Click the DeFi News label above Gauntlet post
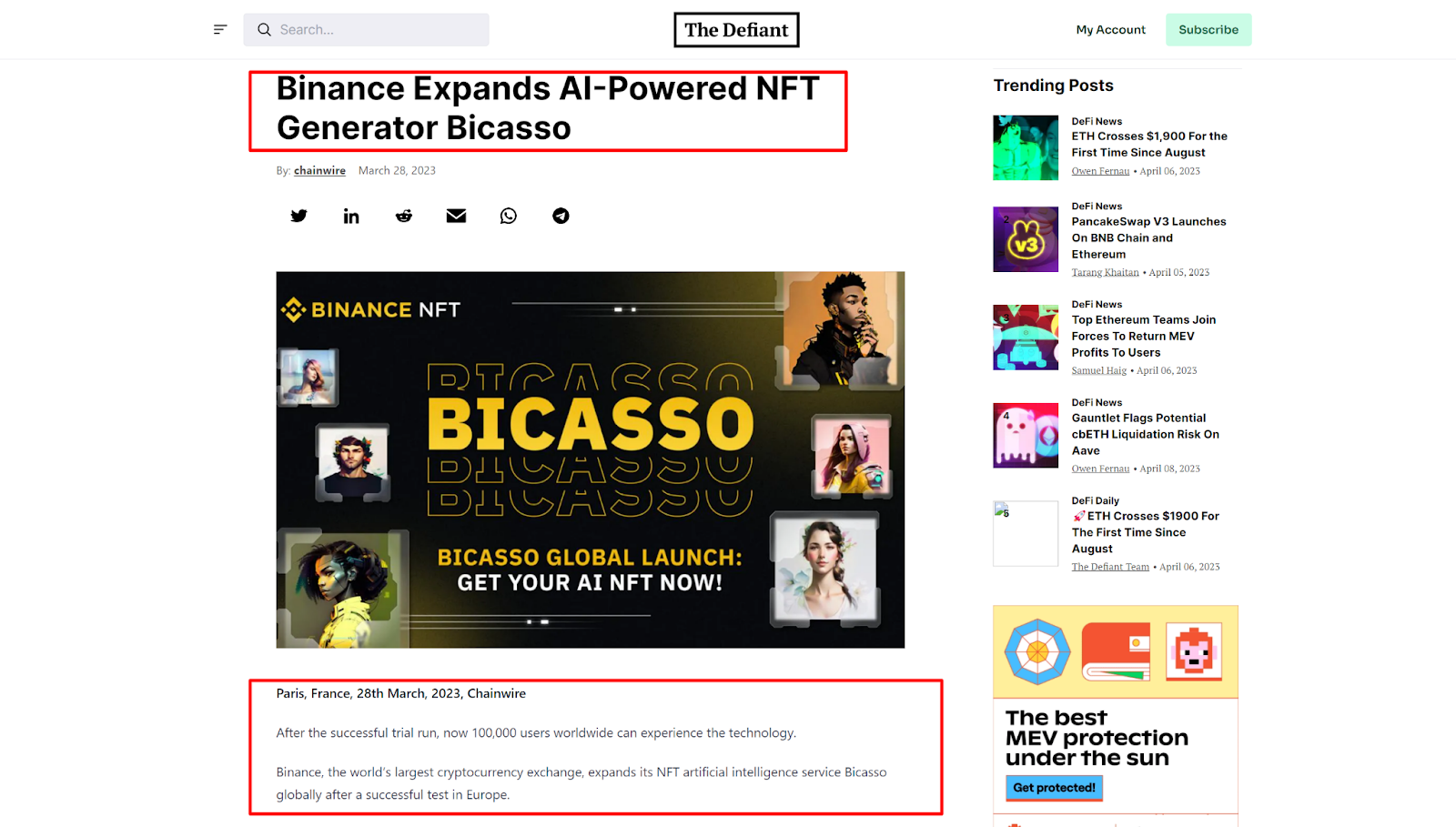This screenshot has width=1456, height=827. 1097,403
